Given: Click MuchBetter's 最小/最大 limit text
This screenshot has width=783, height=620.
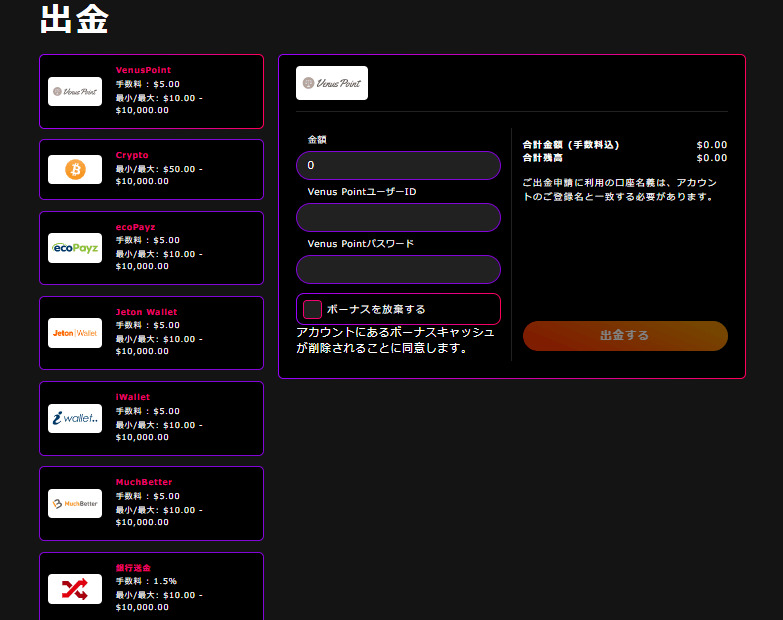Looking at the screenshot, I should [159, 516].
